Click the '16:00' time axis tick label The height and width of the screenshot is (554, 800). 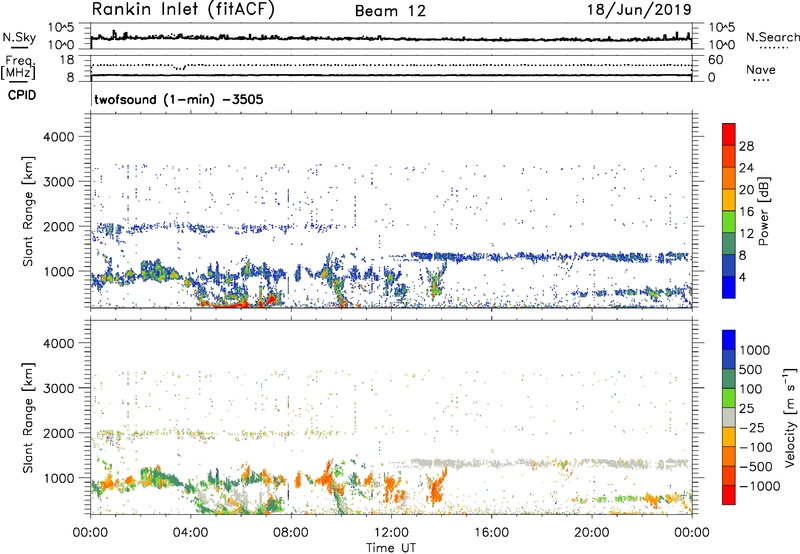(491, 533)
